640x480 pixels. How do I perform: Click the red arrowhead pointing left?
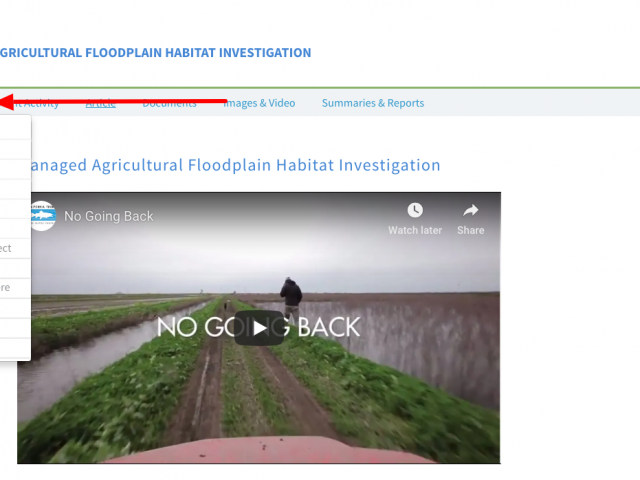(x=7, y=102)
